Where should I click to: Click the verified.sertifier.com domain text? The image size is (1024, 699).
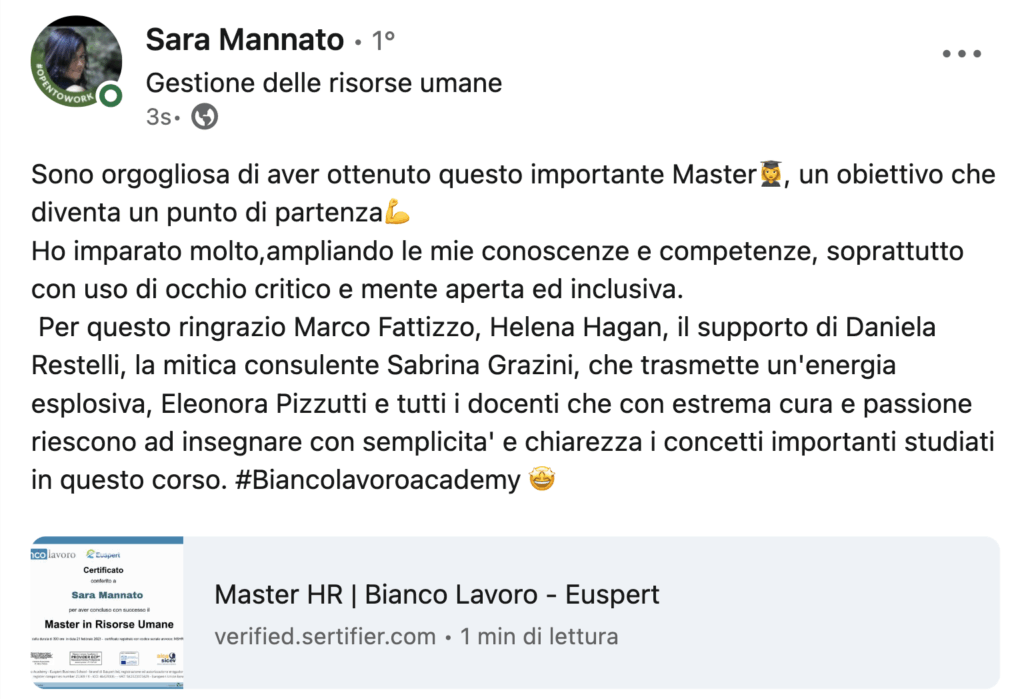[x=325, y=636]
